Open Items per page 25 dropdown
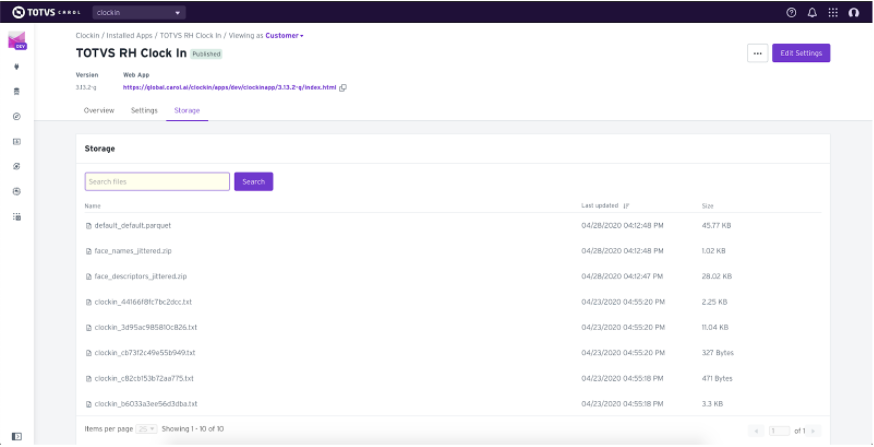Image resolution: width=874 pixels, height=447 pixels. [x=147, y=429]
